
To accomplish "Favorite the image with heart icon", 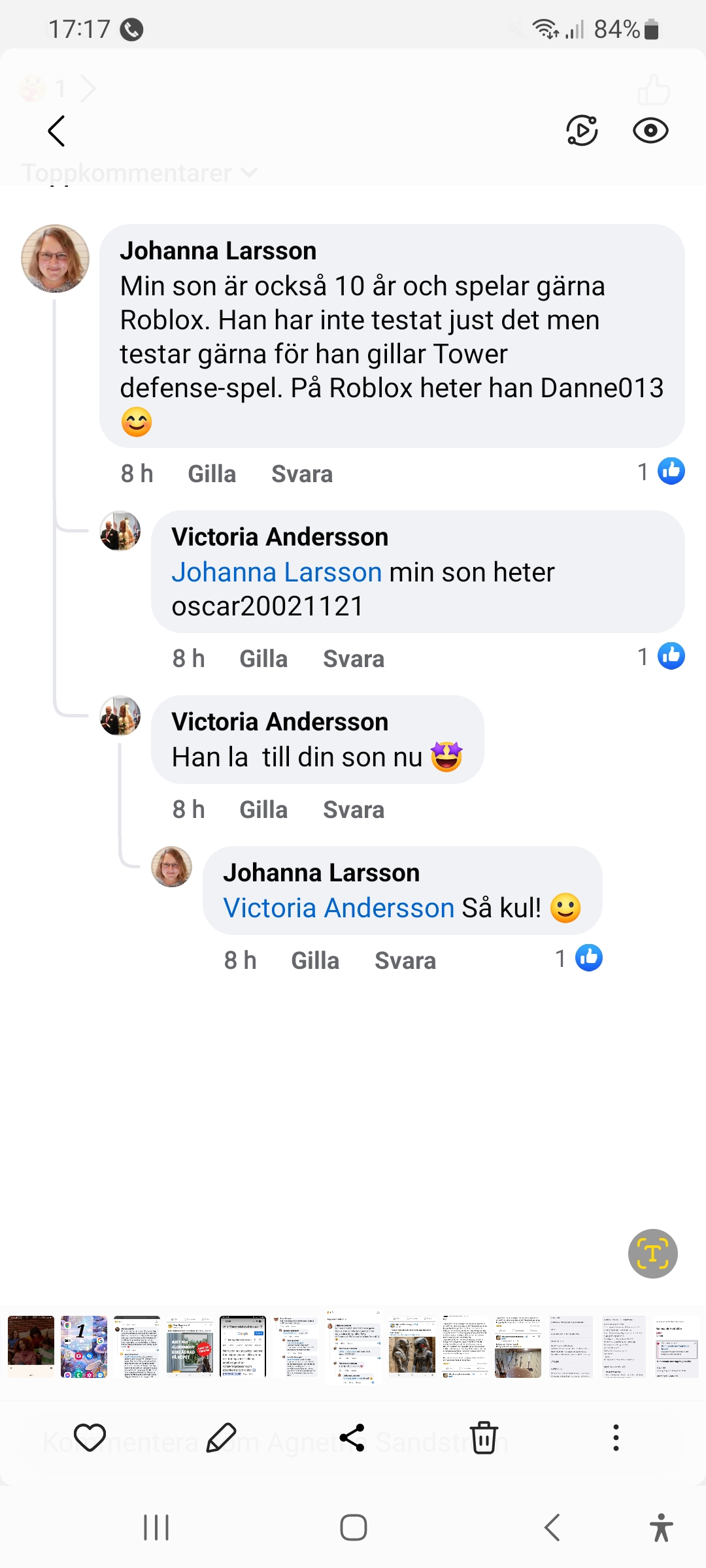I will click(x=90, y=1437).
